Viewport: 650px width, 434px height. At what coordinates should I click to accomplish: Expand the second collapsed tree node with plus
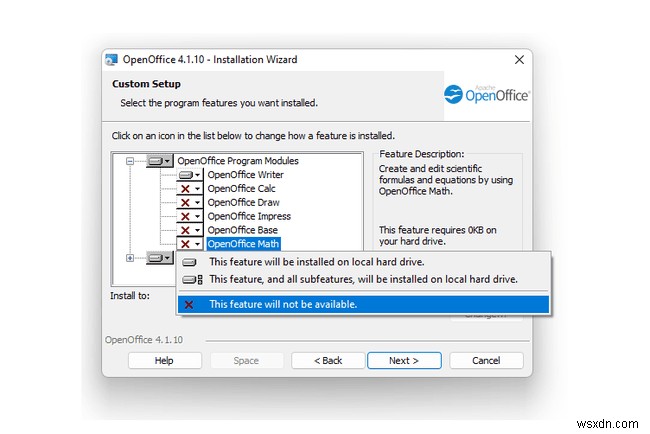[130, 258]
